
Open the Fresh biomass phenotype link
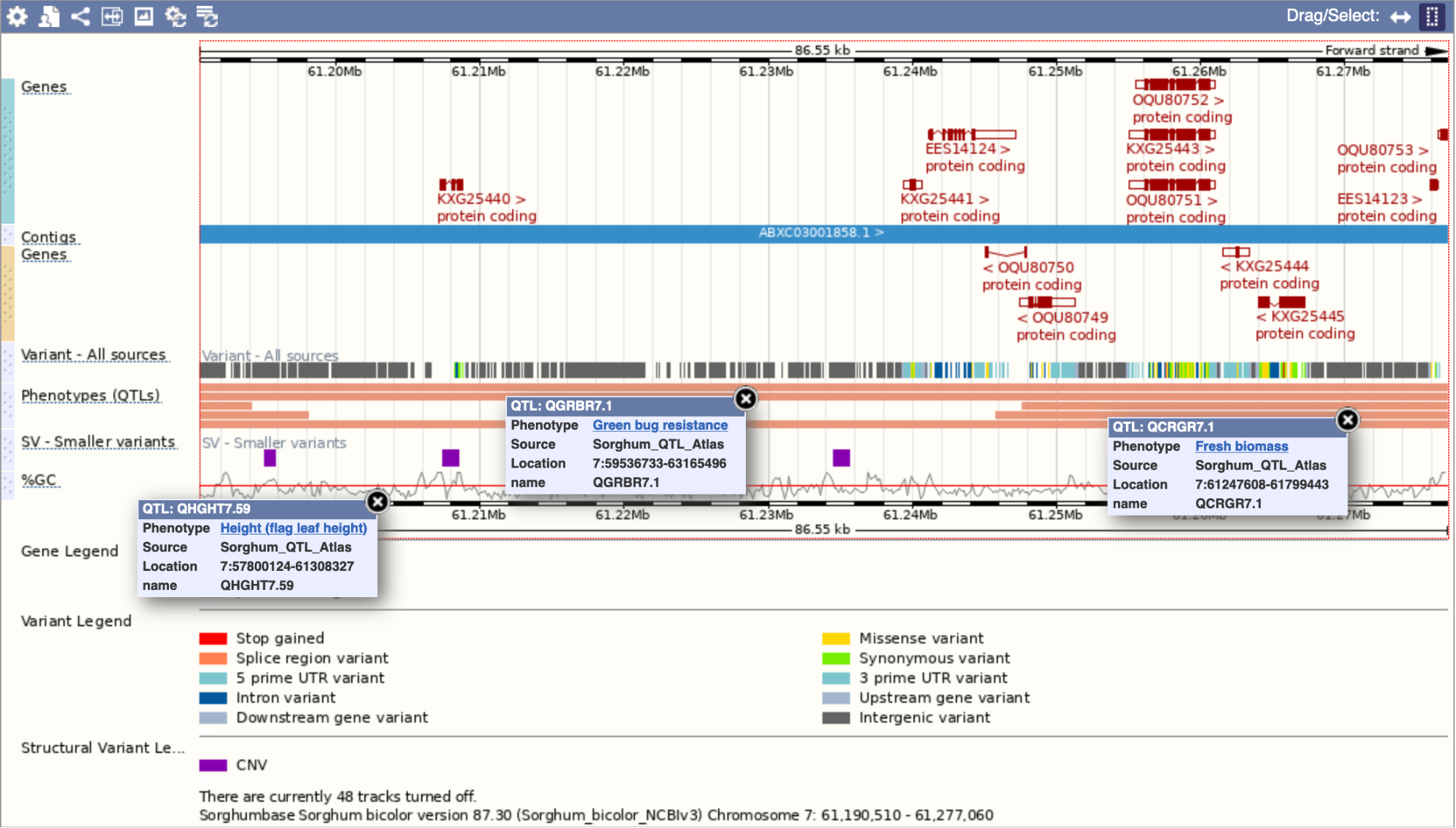click(x=1241, y=446)
